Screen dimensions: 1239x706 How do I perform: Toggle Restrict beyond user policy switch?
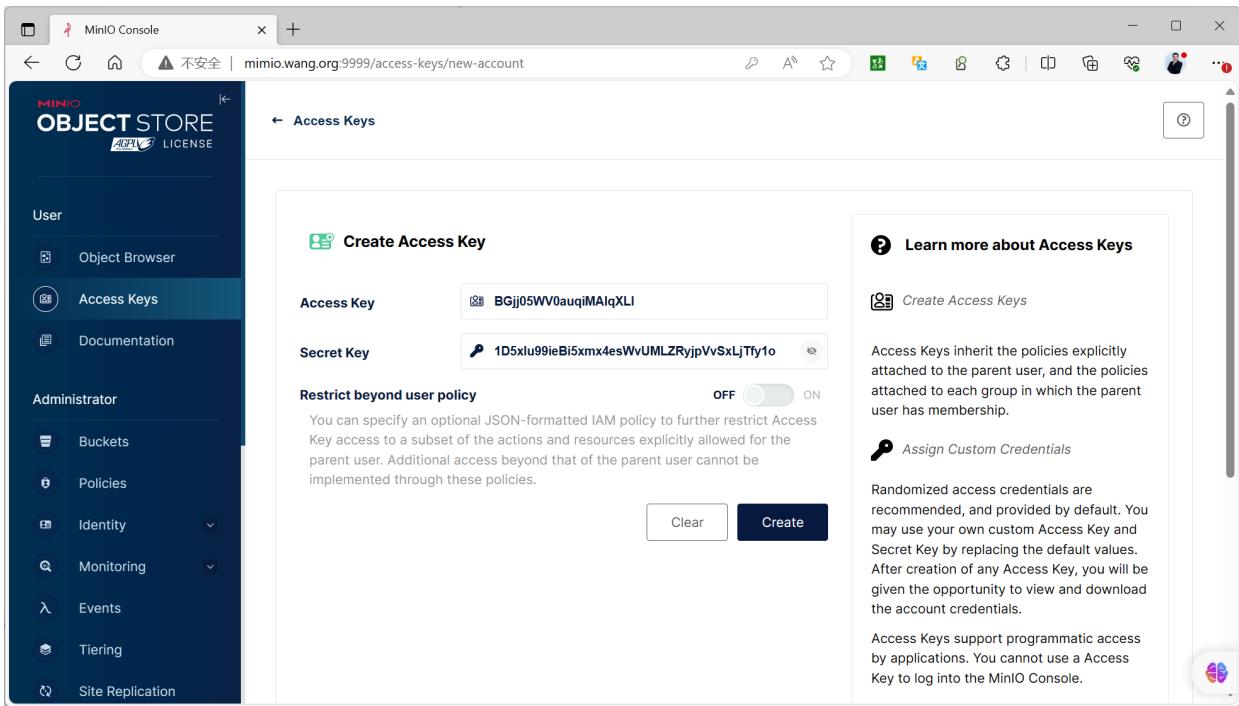click(769, 394)
